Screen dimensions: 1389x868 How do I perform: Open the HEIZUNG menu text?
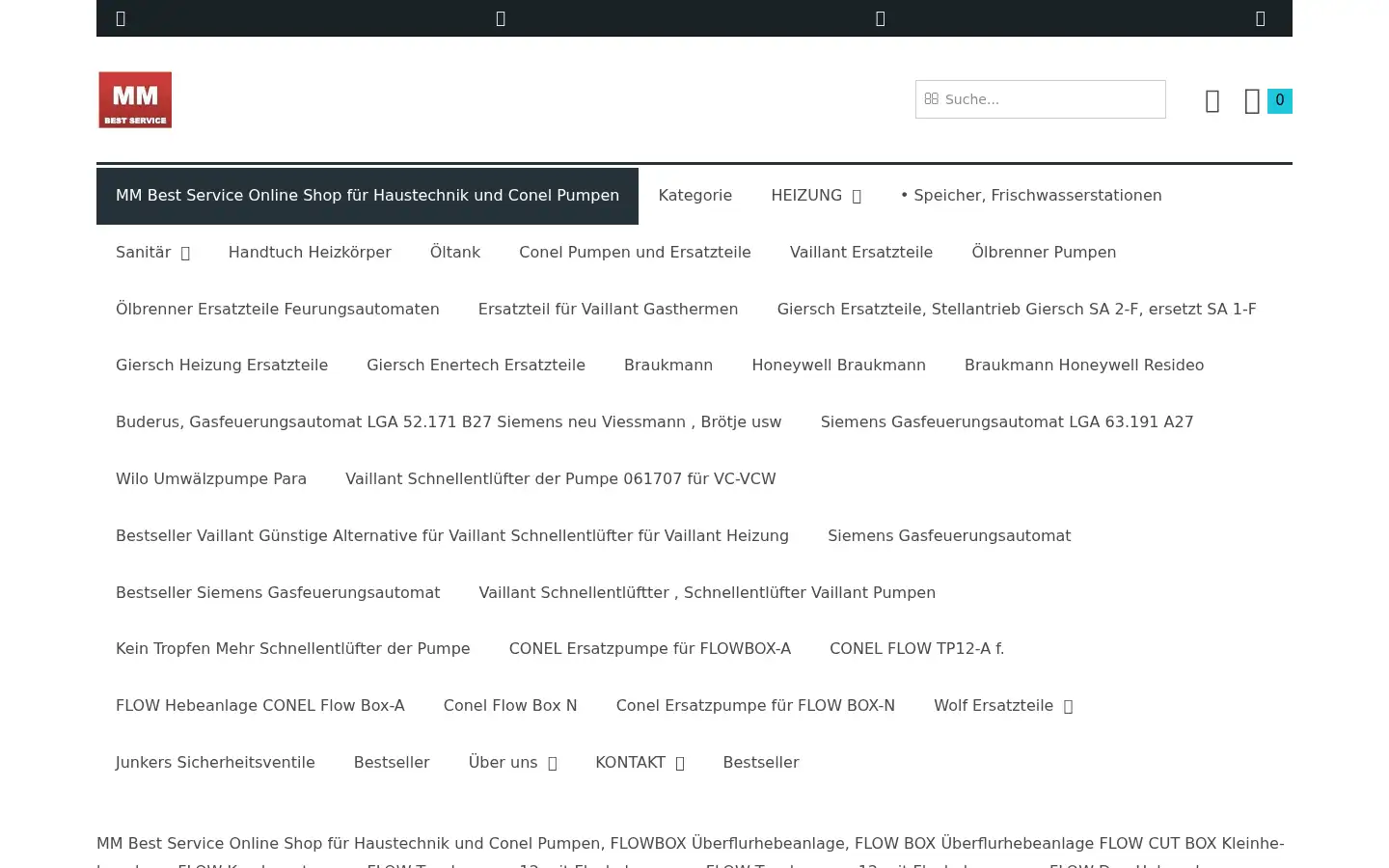click(806, 196)
